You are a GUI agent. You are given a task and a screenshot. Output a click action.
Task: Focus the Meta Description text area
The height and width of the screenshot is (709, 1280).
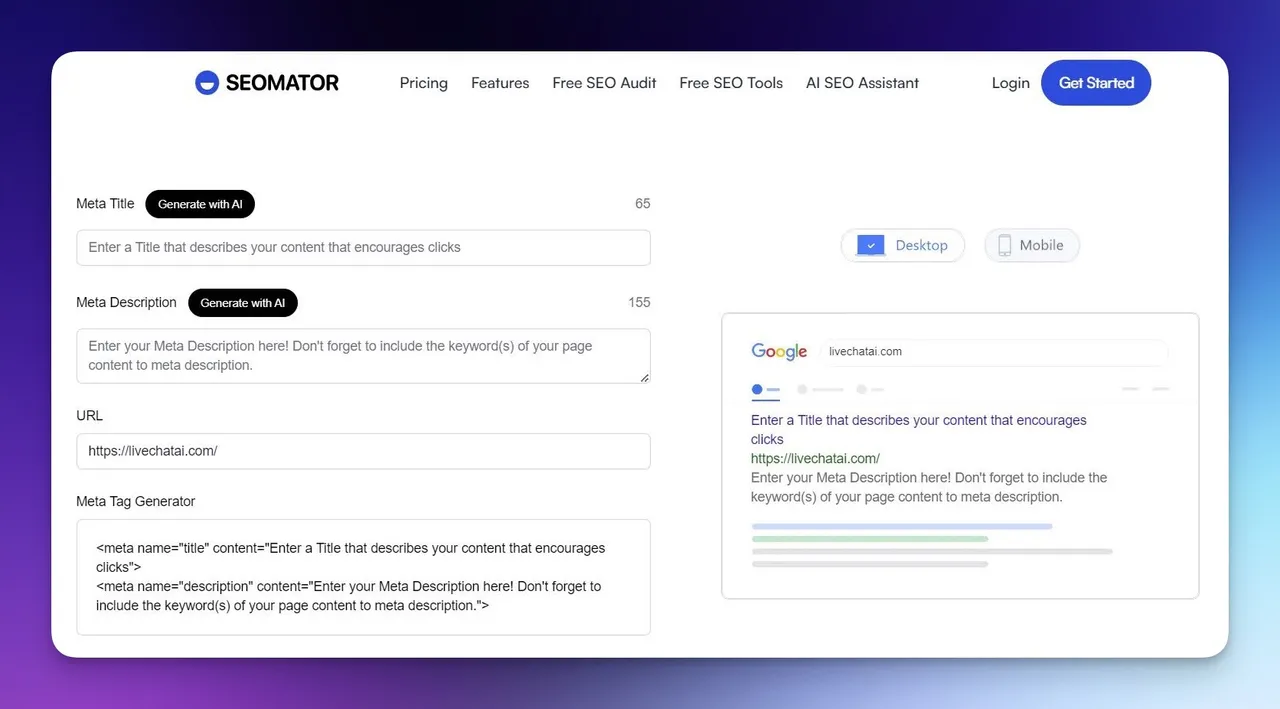point(363,356)
